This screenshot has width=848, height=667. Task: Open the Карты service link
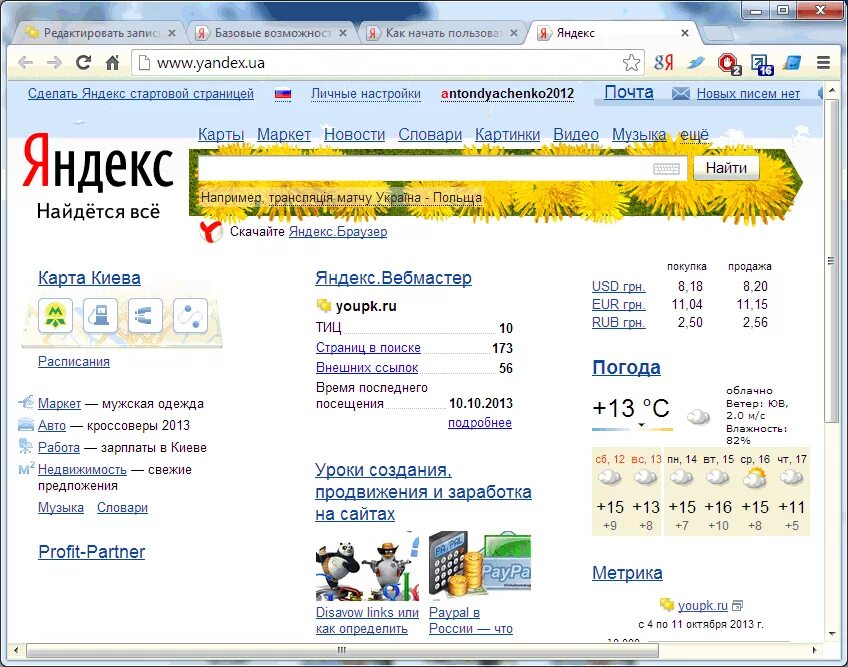(x=221, y=134)
